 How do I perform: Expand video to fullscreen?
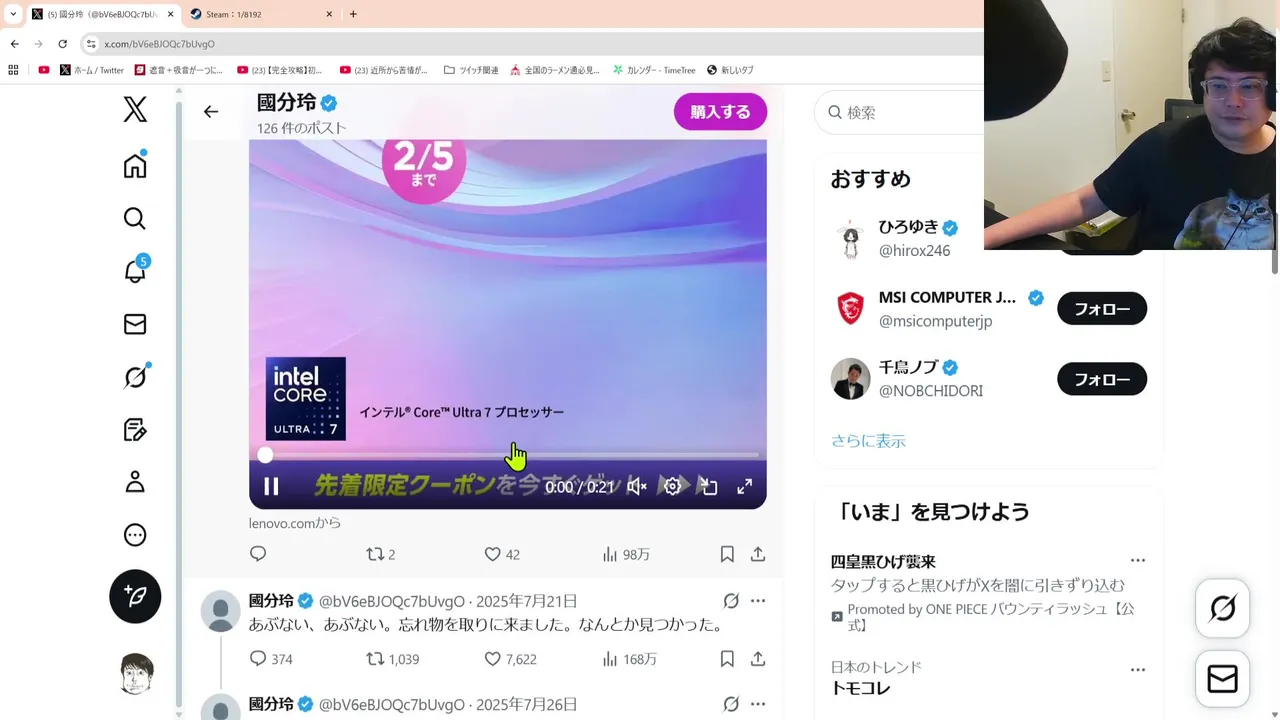(745, 487)
